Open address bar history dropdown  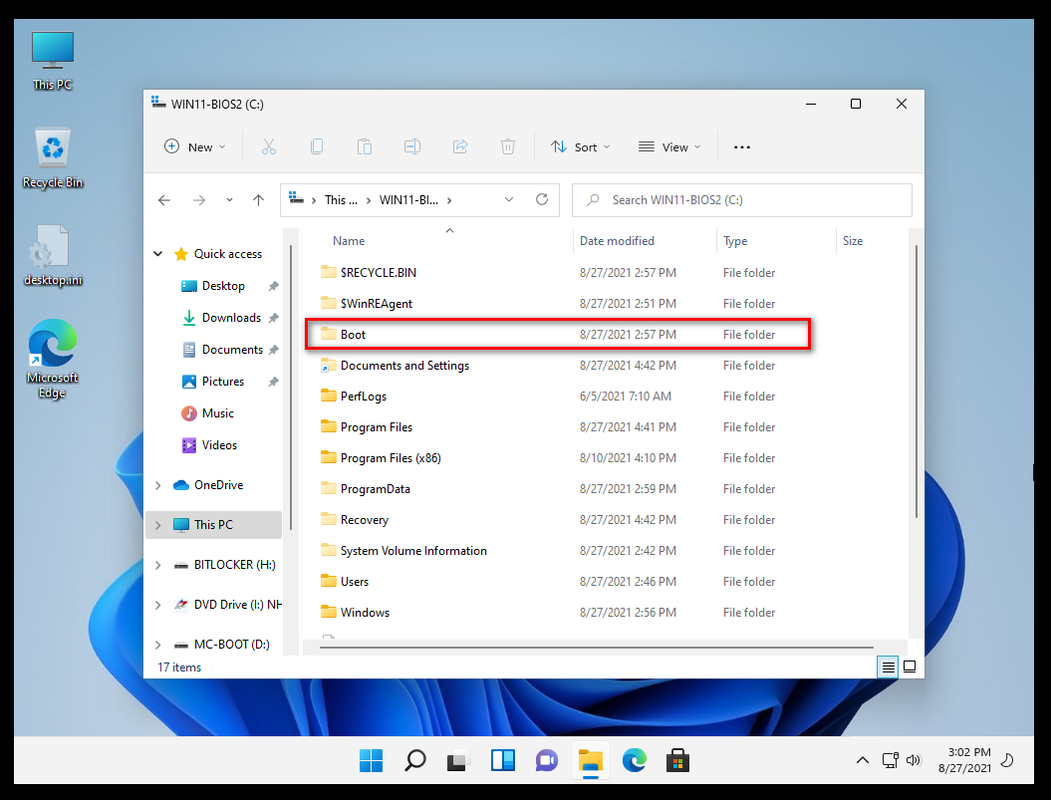click(509, 200)
